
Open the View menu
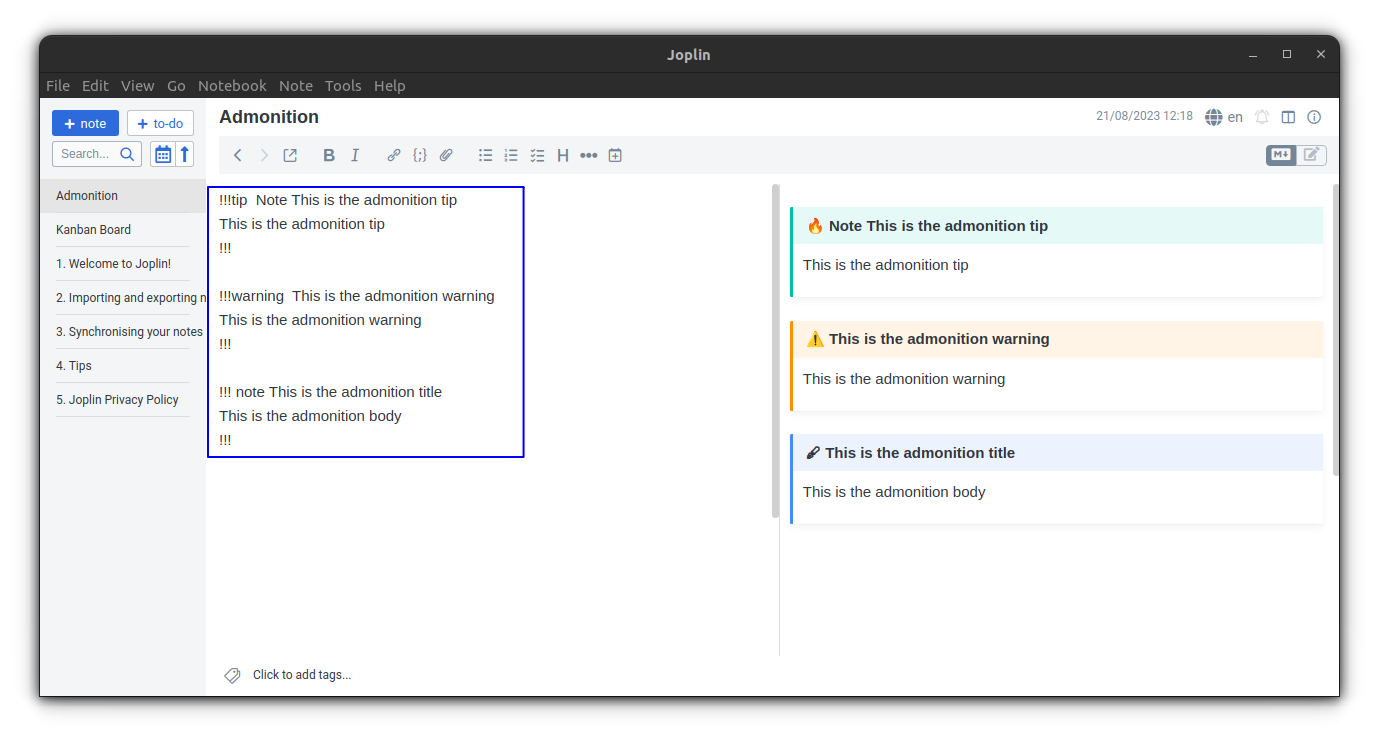(x=138, y=86)
